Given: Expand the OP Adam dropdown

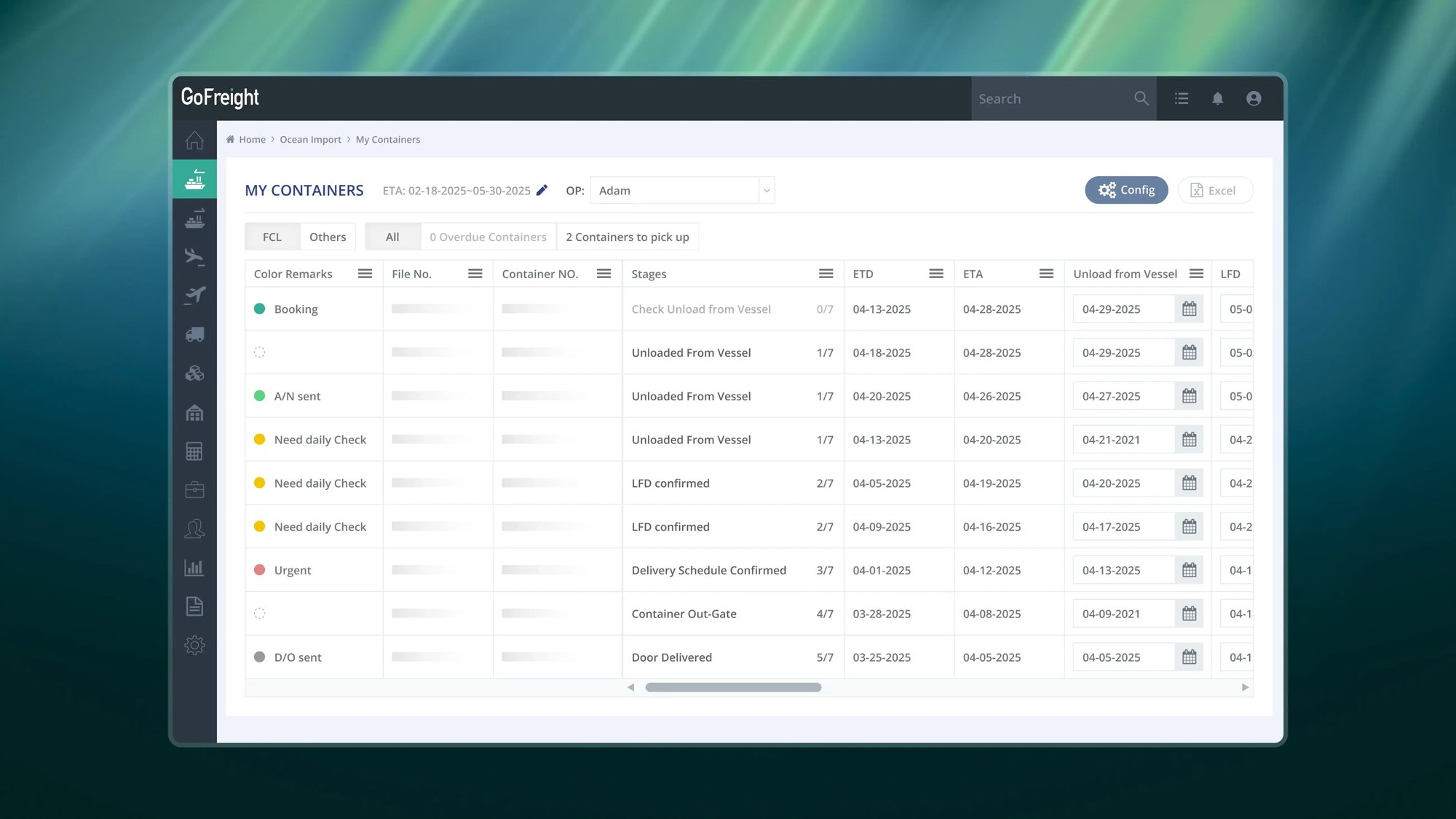Looking at the screenshot, I should click(x=766, y=191).
